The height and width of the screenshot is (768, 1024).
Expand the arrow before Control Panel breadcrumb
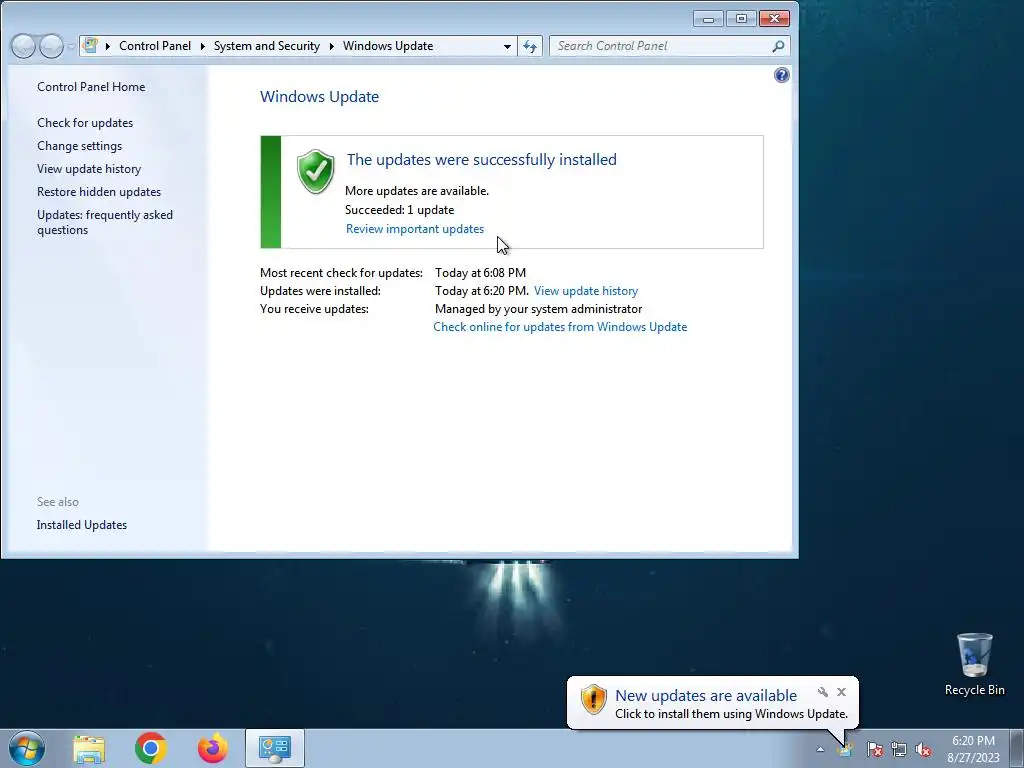pos(108,46)
